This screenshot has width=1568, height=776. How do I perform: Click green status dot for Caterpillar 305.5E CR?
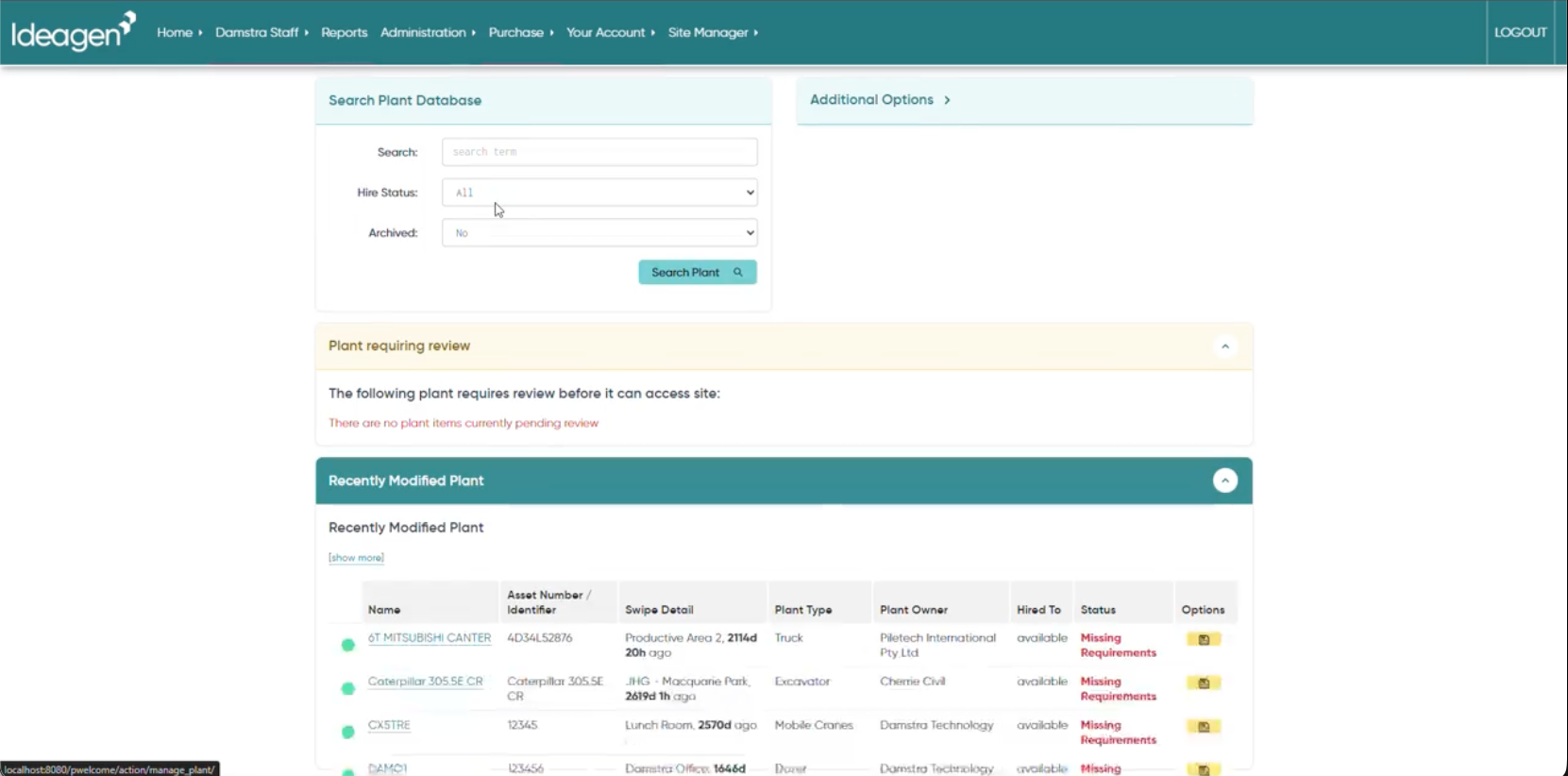pyautogui.click(x=348, y=688)
